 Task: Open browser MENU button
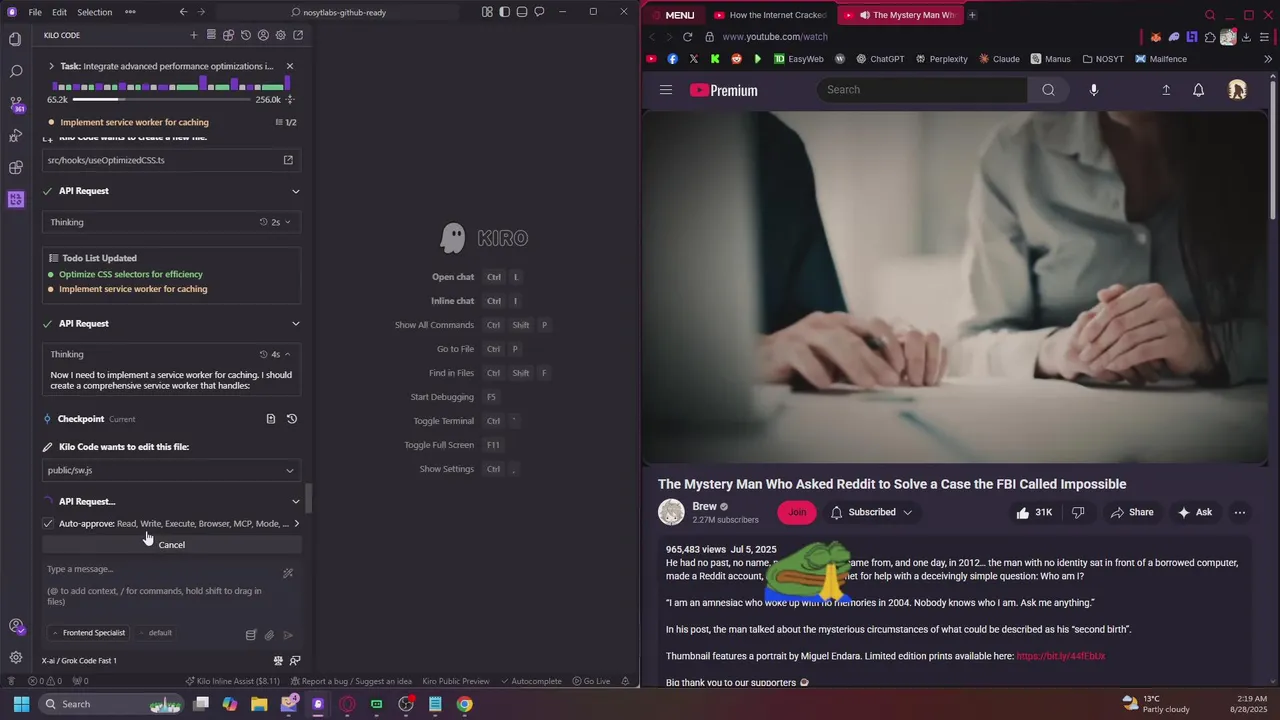point(672,15)
